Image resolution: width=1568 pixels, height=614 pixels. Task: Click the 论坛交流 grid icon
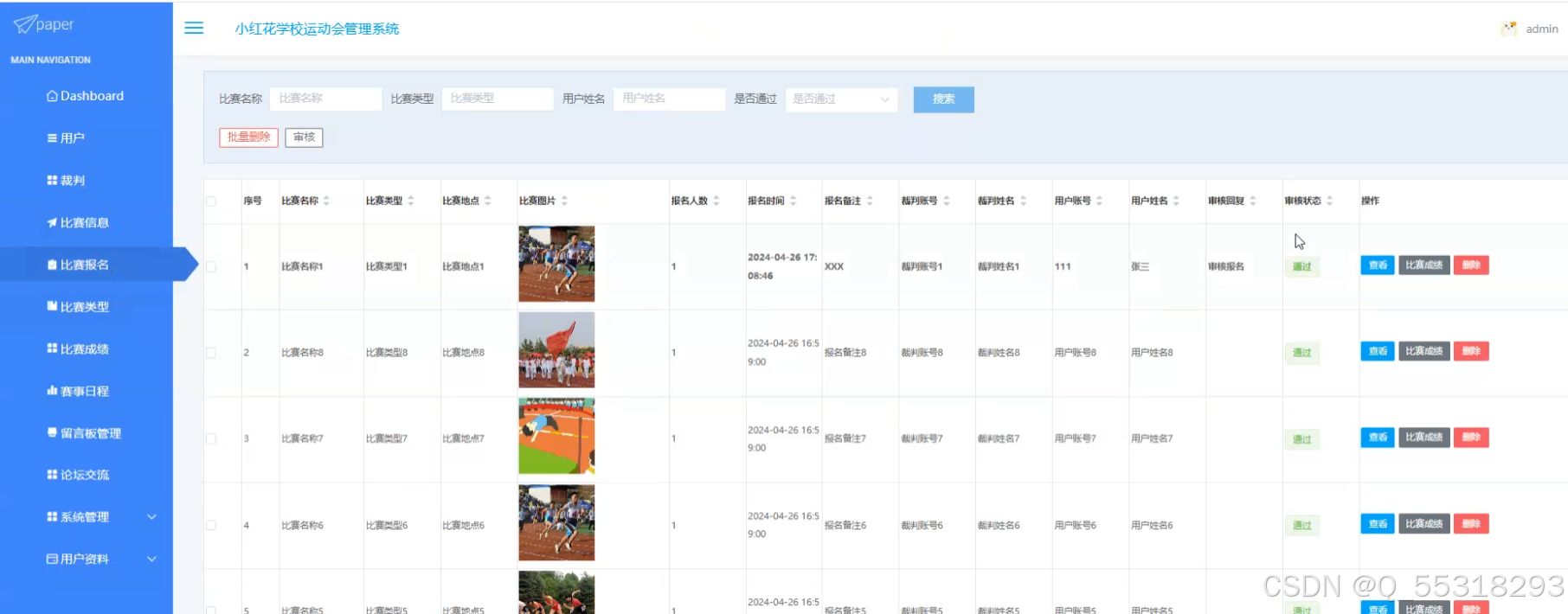52,475
